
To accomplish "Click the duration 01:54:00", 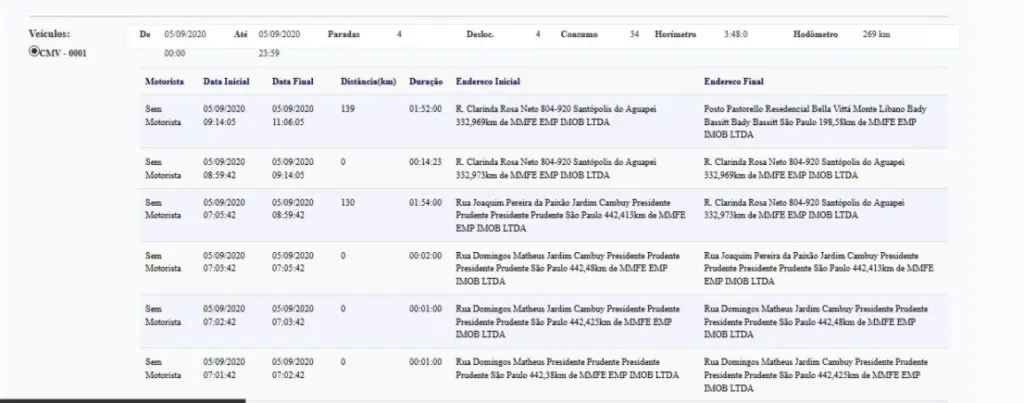I will tap(425, 202).
